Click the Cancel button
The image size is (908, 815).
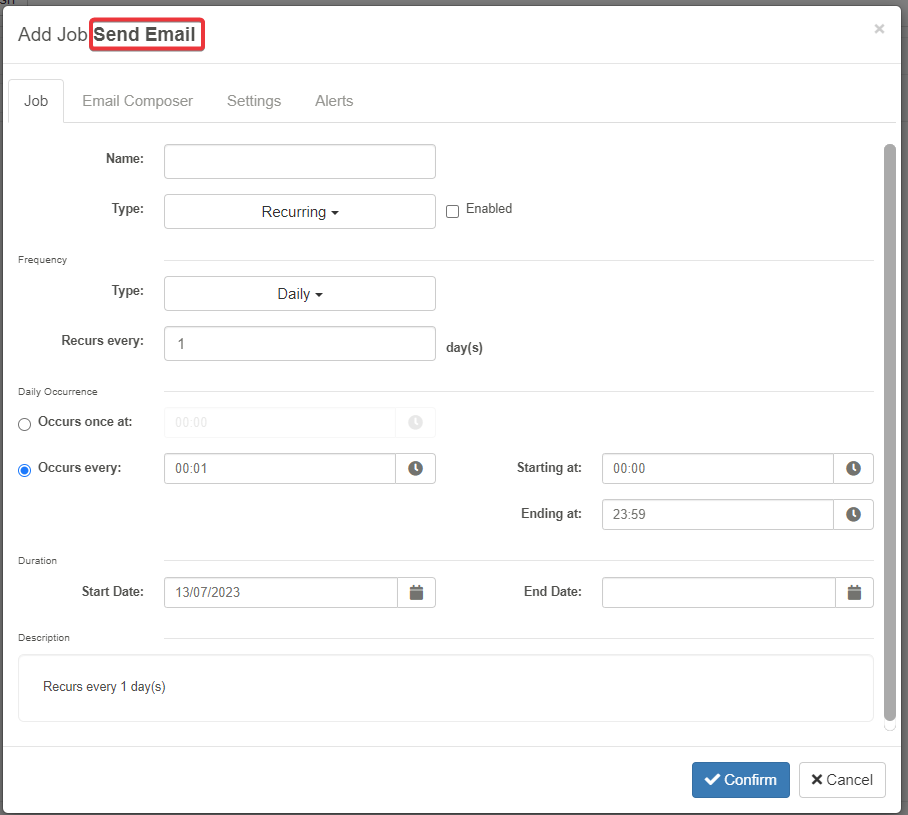842,780
